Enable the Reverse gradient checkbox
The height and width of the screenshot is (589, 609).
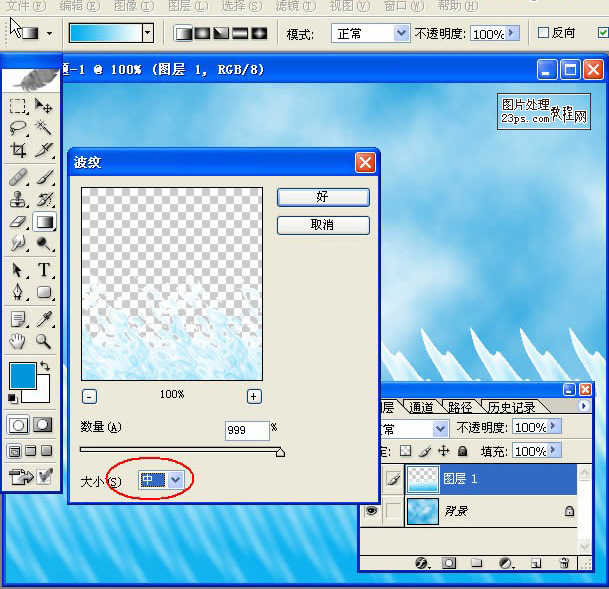pos(543,33)
